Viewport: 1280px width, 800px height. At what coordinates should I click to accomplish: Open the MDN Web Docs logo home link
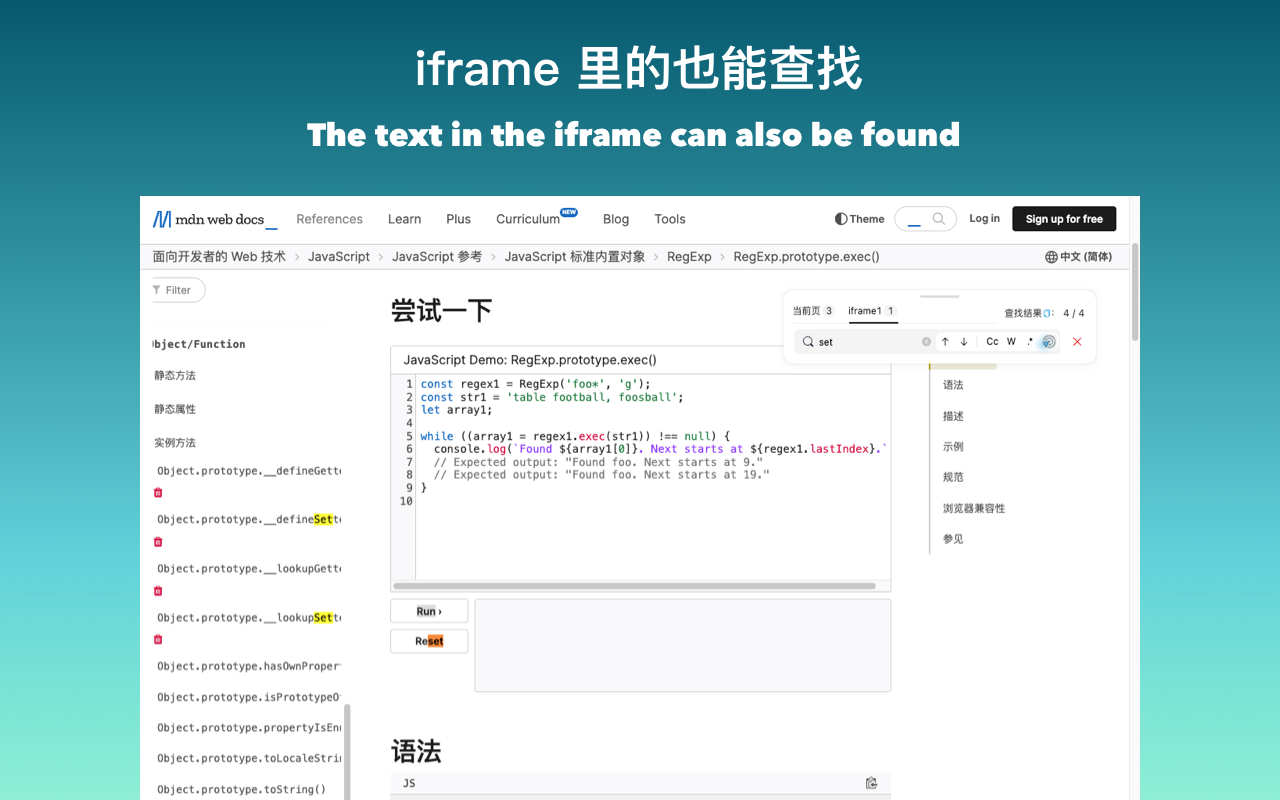[214, 219]
